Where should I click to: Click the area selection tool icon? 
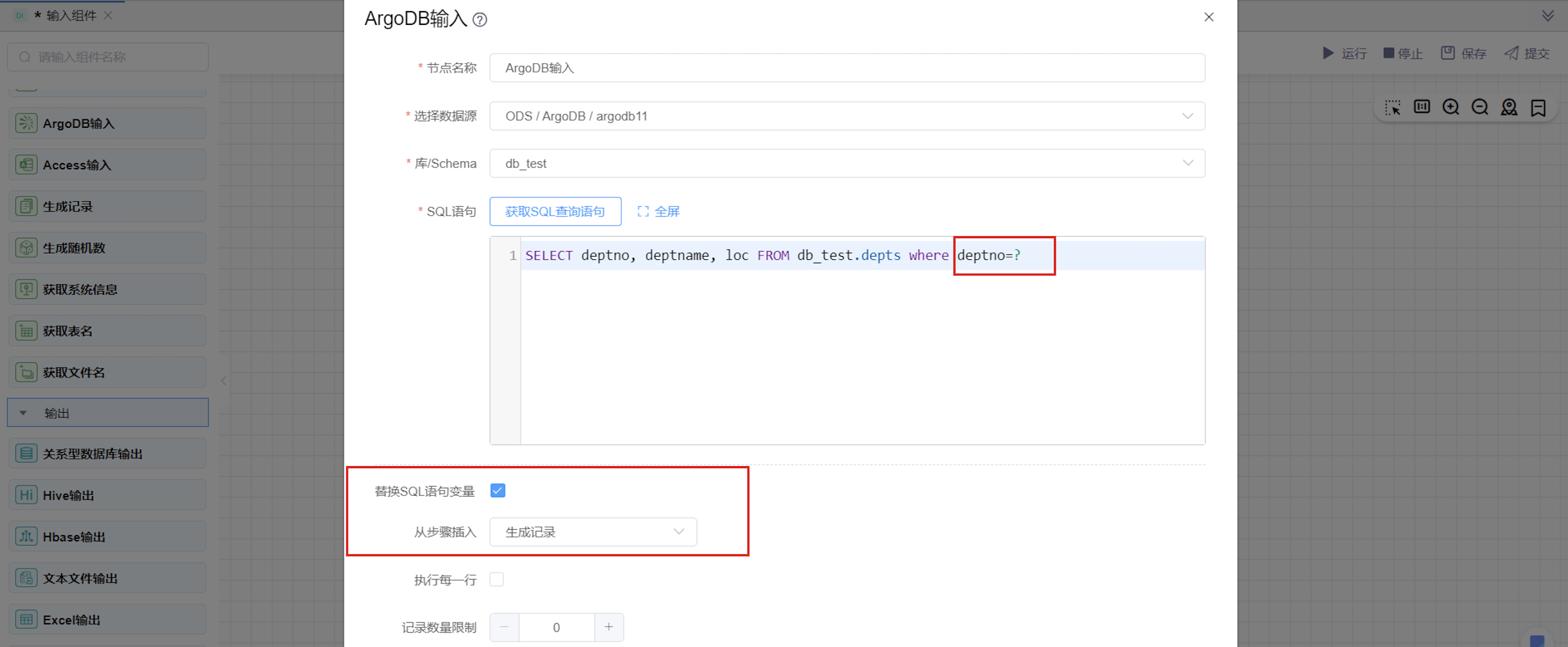click(1392, 108)
